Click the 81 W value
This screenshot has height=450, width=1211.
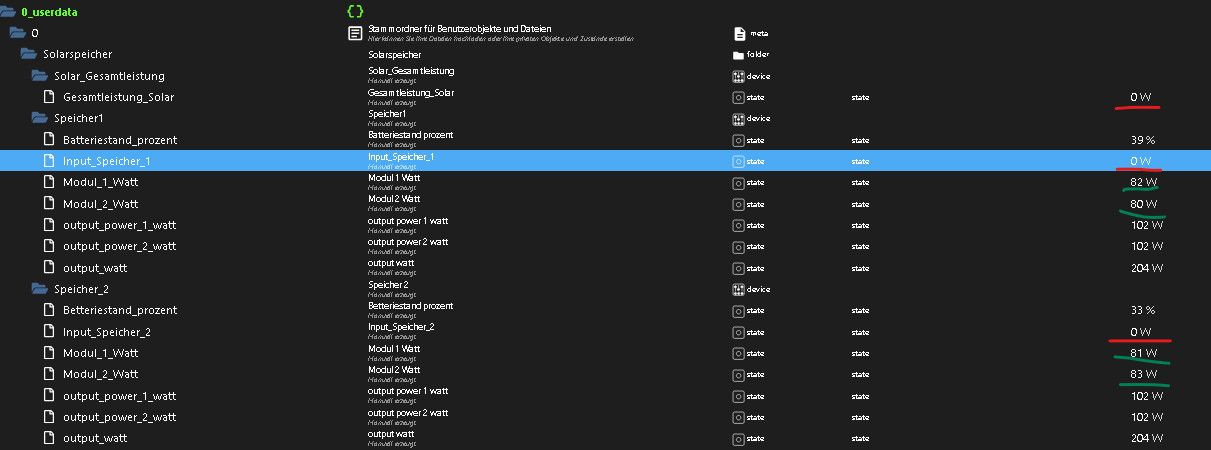(1144, 354)
